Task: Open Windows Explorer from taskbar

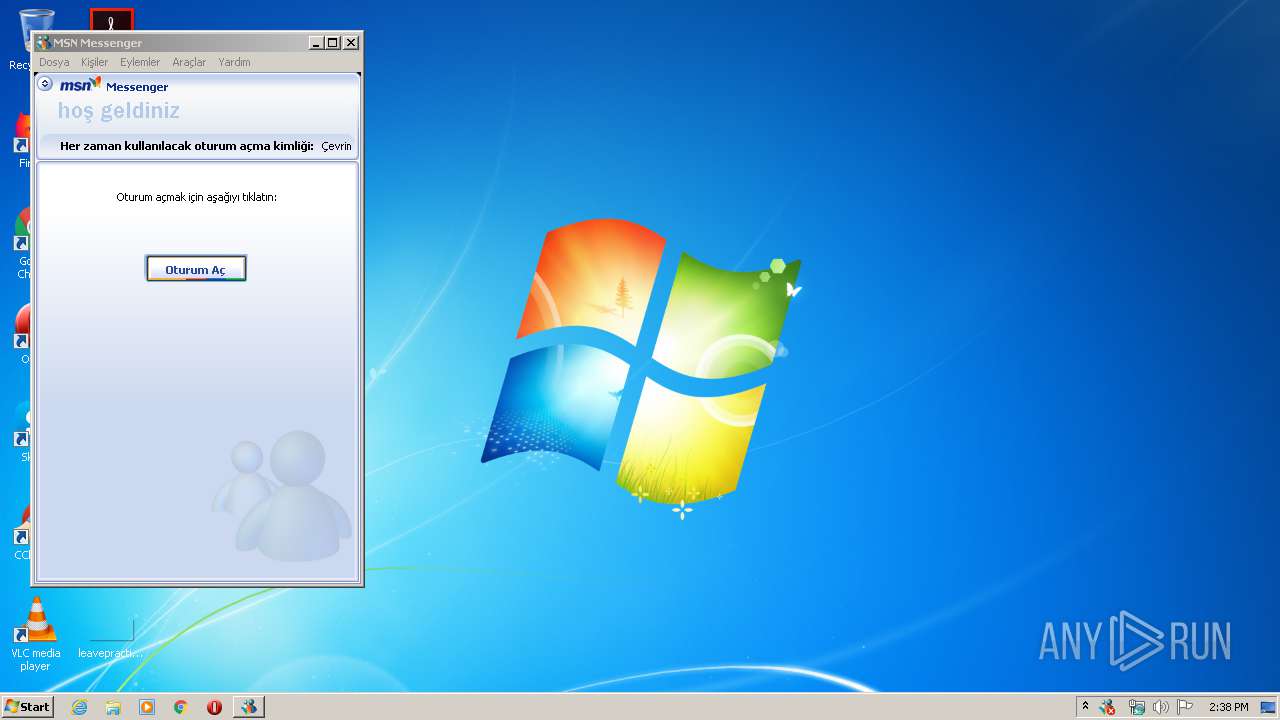Action: point(113,707)
